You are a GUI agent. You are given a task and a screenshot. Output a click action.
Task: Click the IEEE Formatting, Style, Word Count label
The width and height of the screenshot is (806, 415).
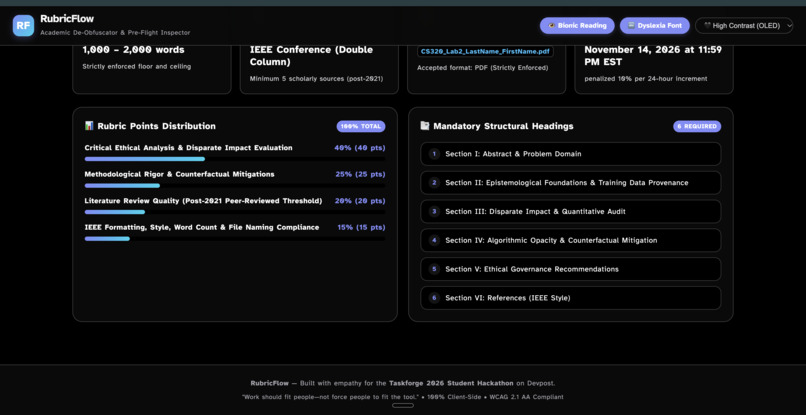202,227
